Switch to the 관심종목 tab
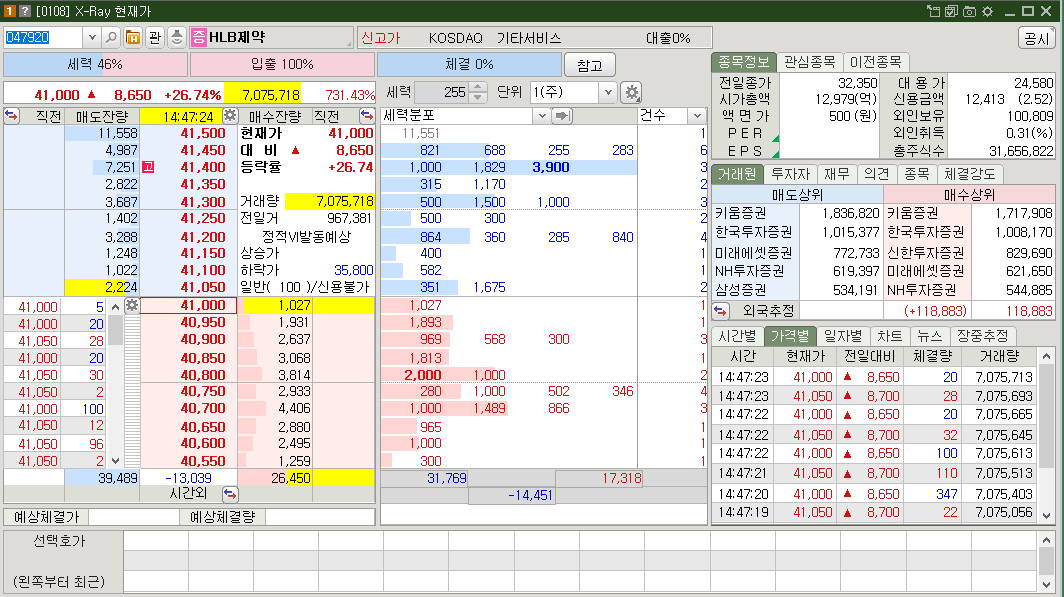1064x597 pixels. (x=810, y=62)
